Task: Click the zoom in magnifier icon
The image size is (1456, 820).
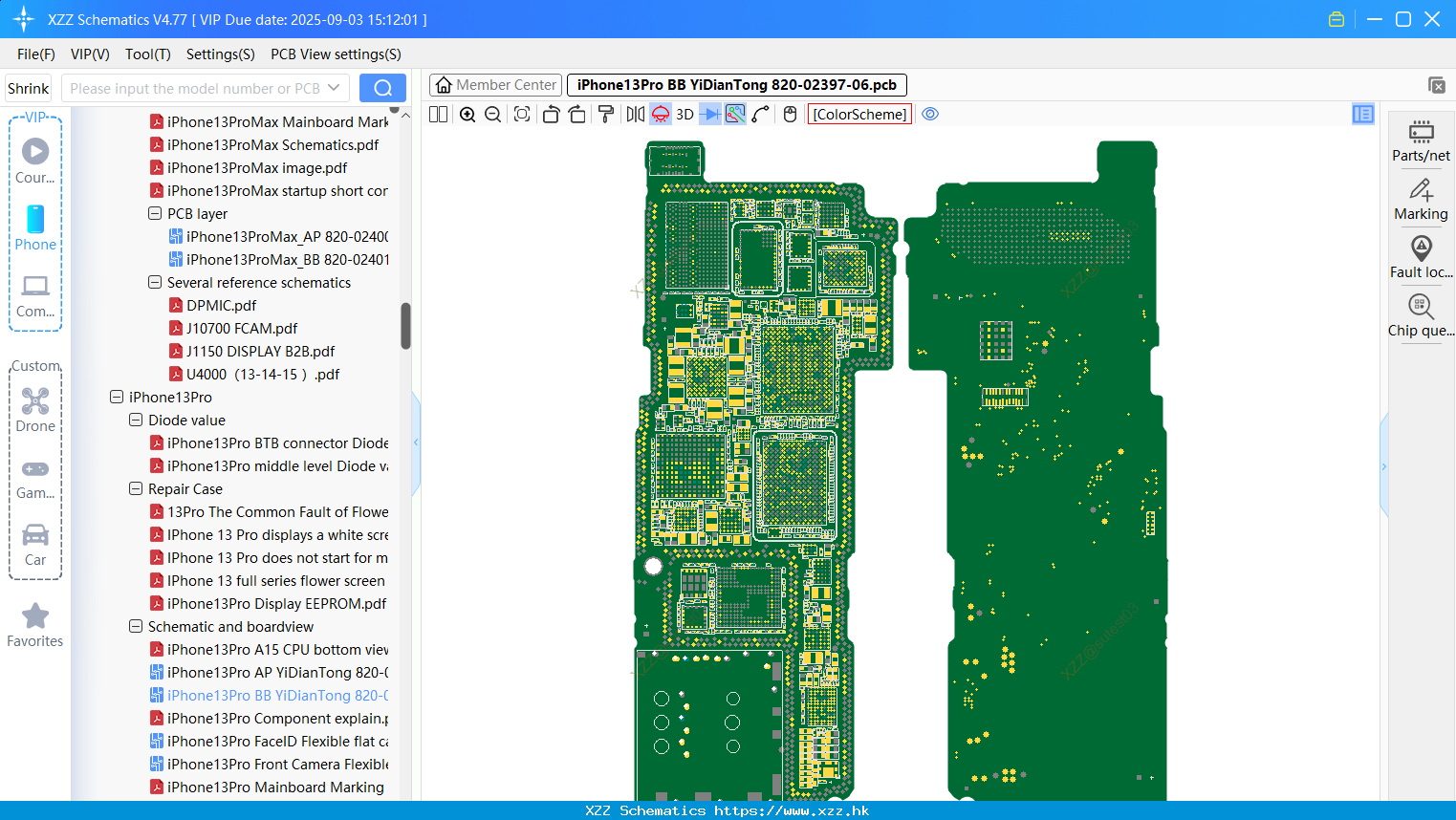Action: [467, 115]
